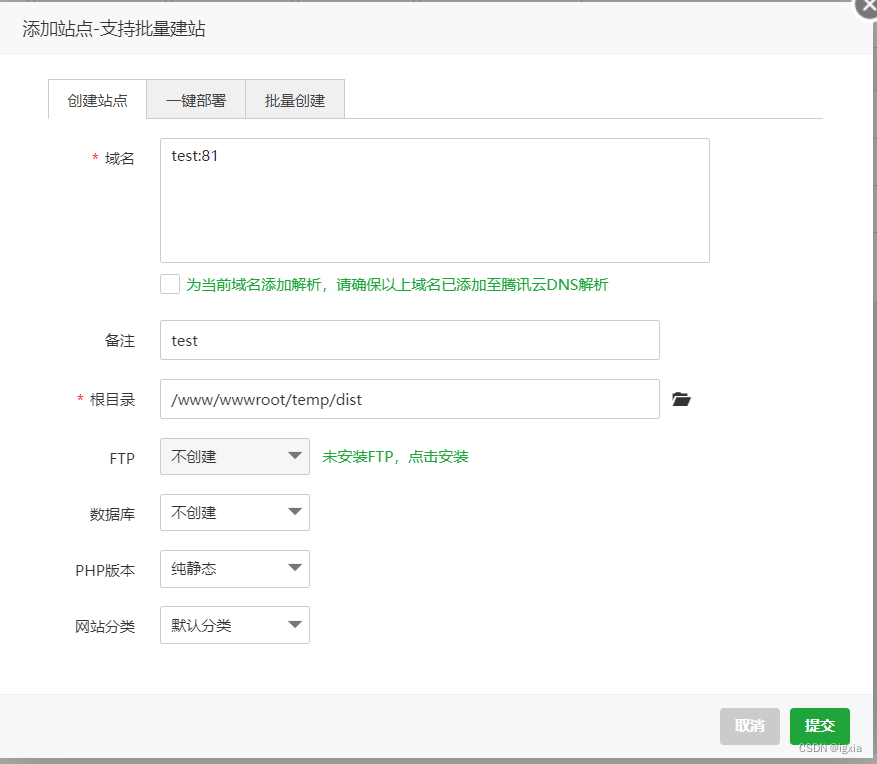The image size is (877, 764).
Task: Click the 根目录 path input field
Action: 409,399
